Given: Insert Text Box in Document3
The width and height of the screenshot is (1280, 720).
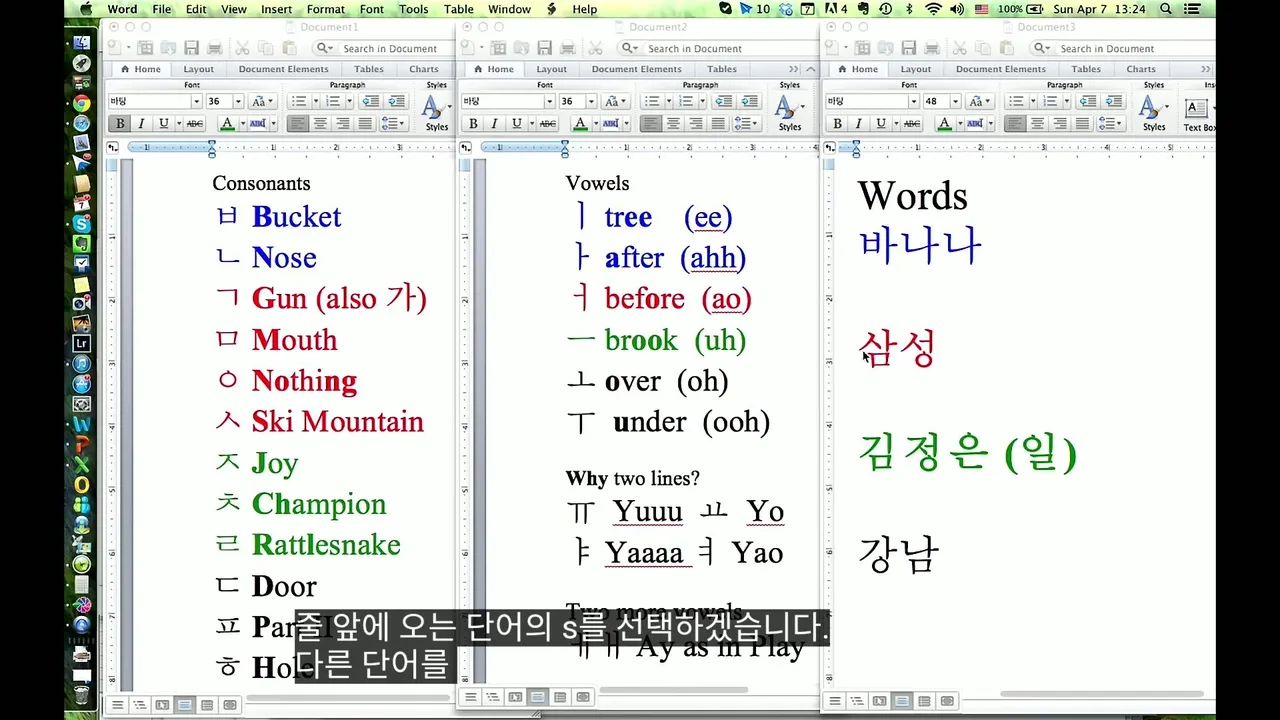Looking at the screenshot, I should [1198, 114].
